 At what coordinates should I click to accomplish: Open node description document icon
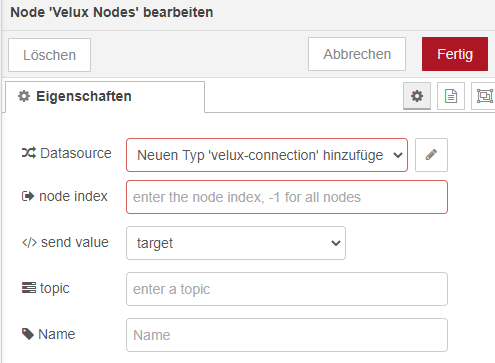(451, 96)
